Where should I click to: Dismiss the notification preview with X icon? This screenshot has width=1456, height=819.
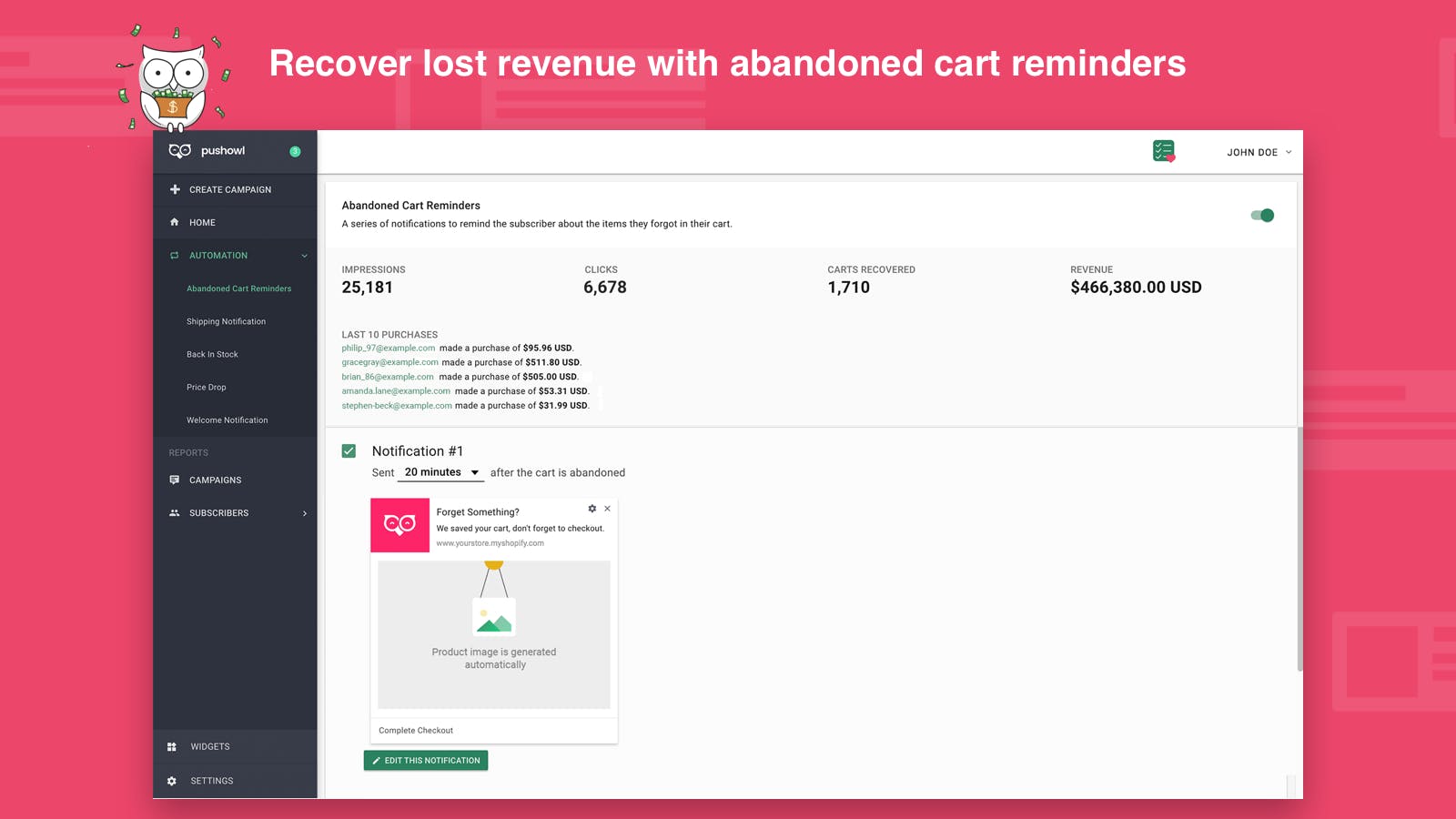607,509
